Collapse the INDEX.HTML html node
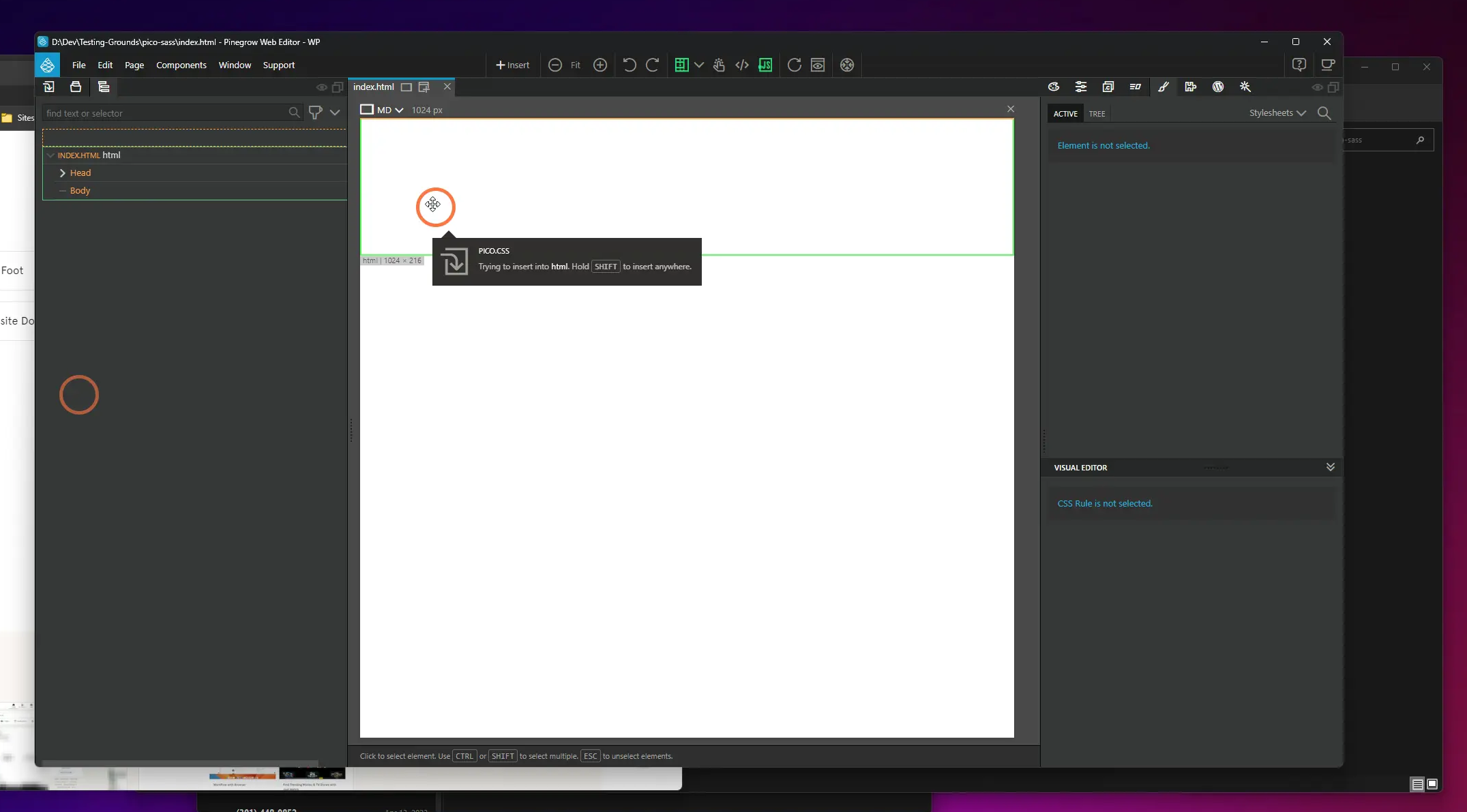1467x812 pixels. pyautogui.click(x=50, y=155)
